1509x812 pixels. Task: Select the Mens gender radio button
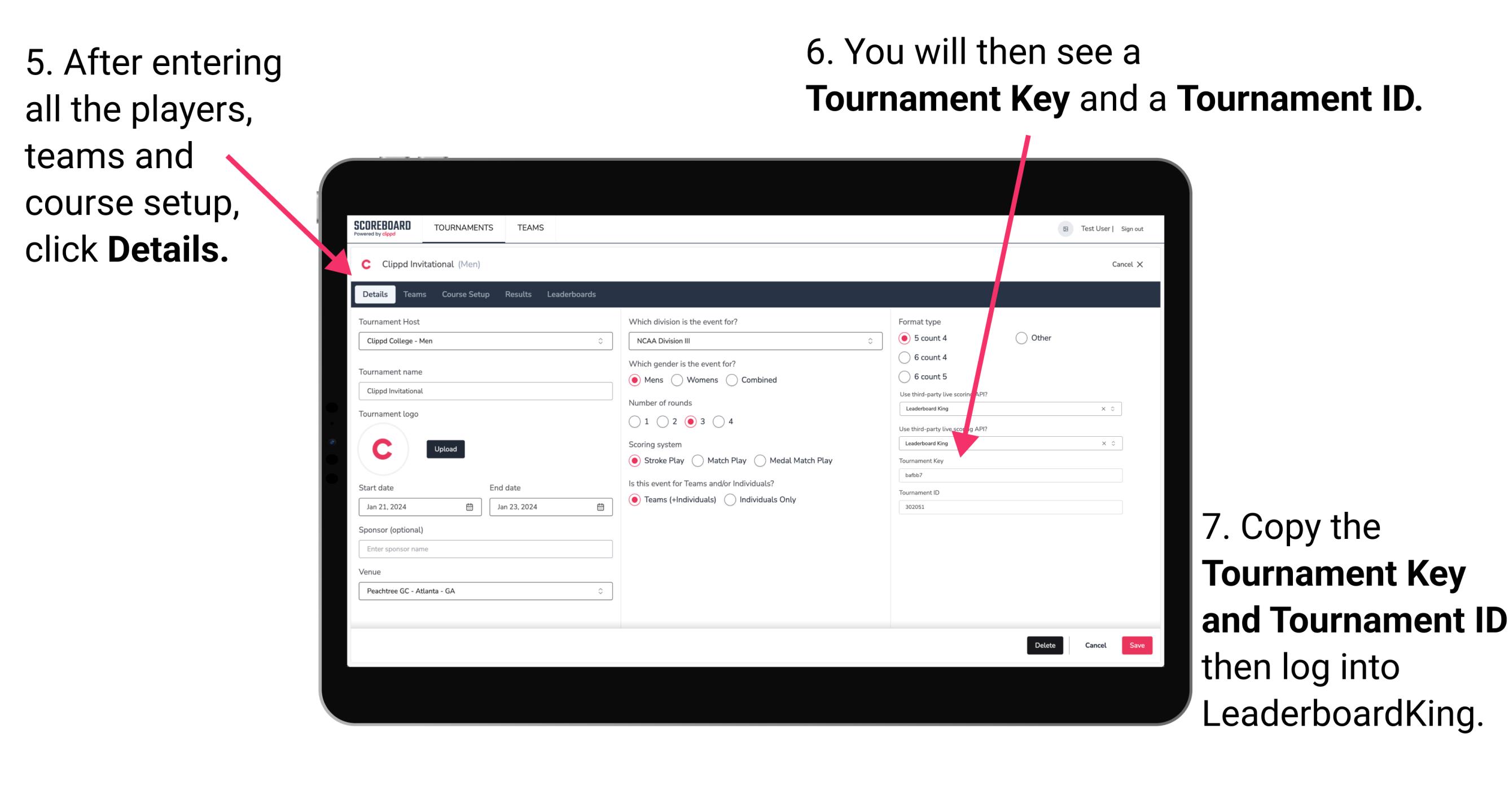click(637, 380)
